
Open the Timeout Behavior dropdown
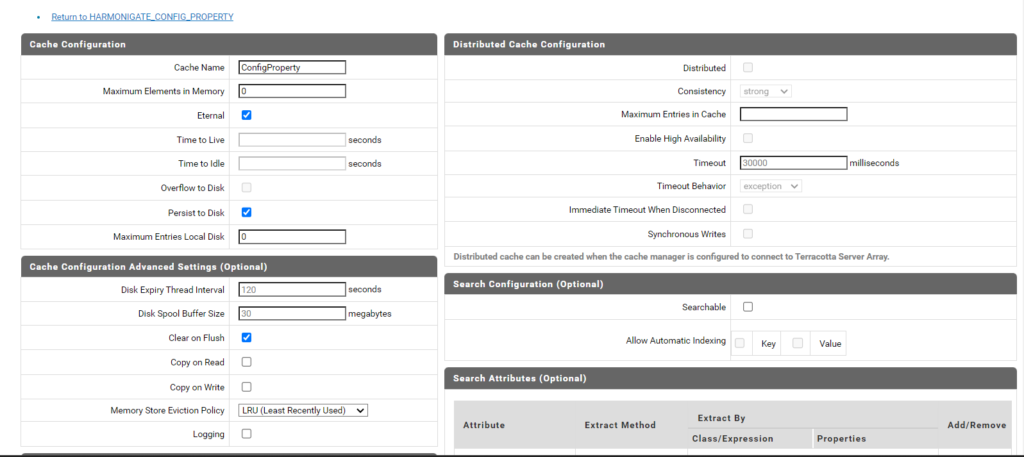click(771, 186)
